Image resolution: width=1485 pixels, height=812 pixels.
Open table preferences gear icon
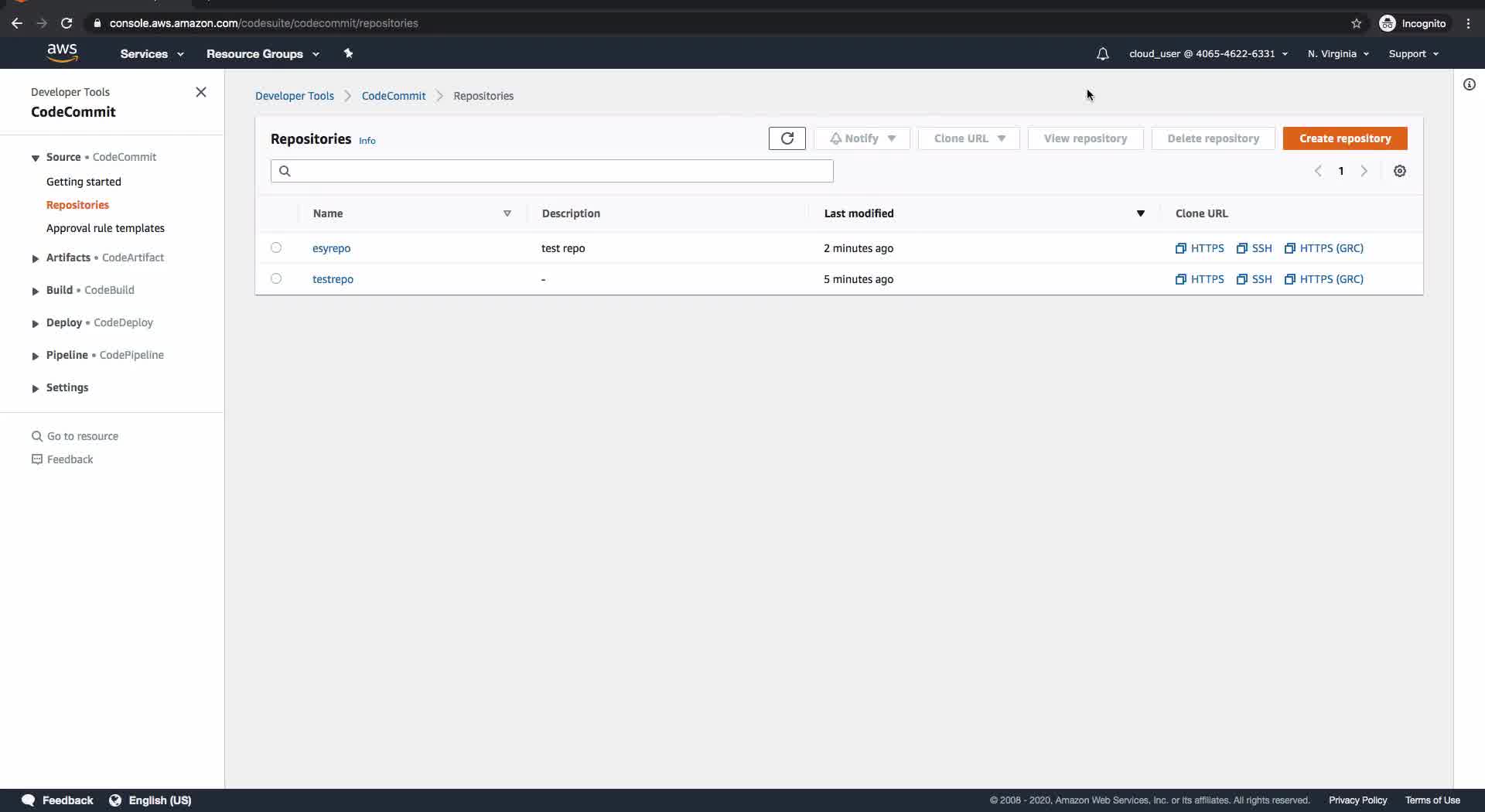(x=1400, y=171)
